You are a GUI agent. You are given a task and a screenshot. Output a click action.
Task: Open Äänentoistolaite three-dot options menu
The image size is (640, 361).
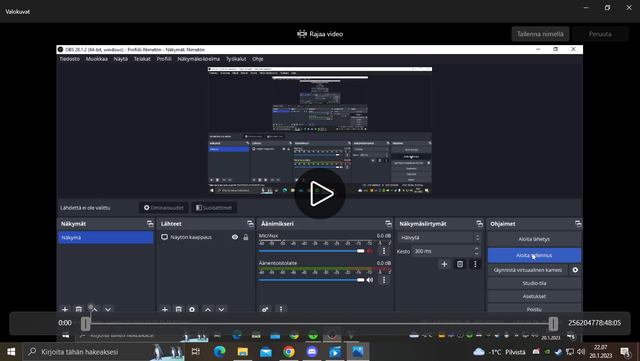tap(384, 280)
